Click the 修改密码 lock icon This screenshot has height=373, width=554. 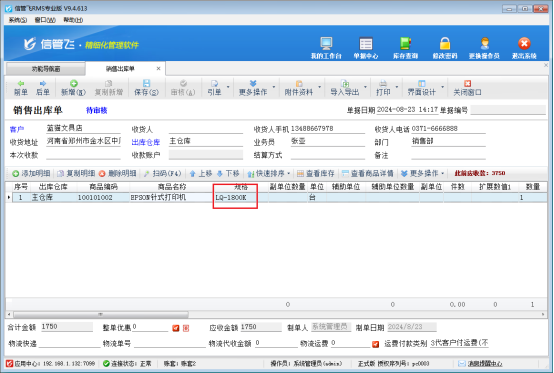coord(445,43)
